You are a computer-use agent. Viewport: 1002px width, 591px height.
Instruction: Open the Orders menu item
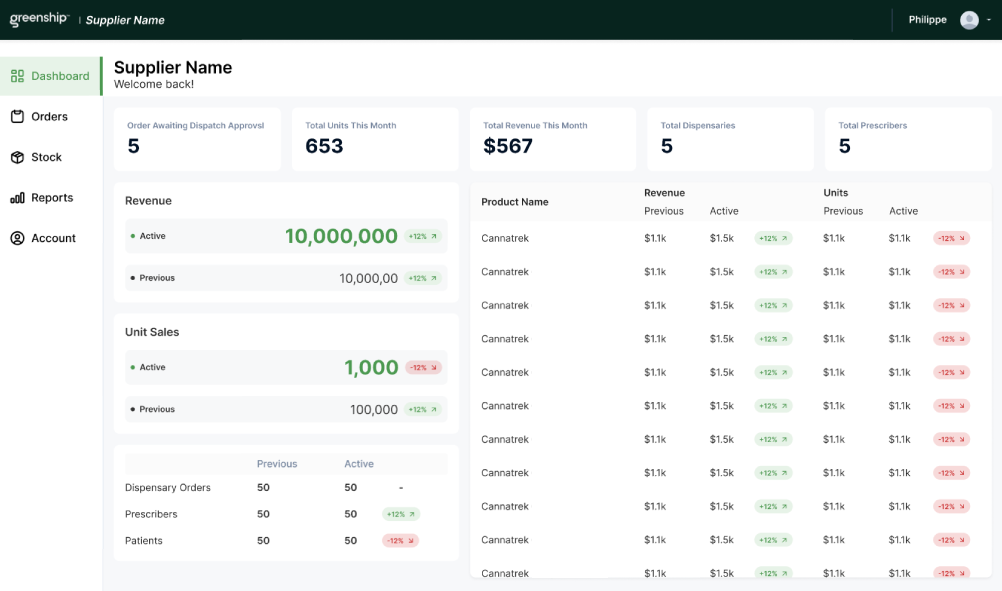(49, 117)
